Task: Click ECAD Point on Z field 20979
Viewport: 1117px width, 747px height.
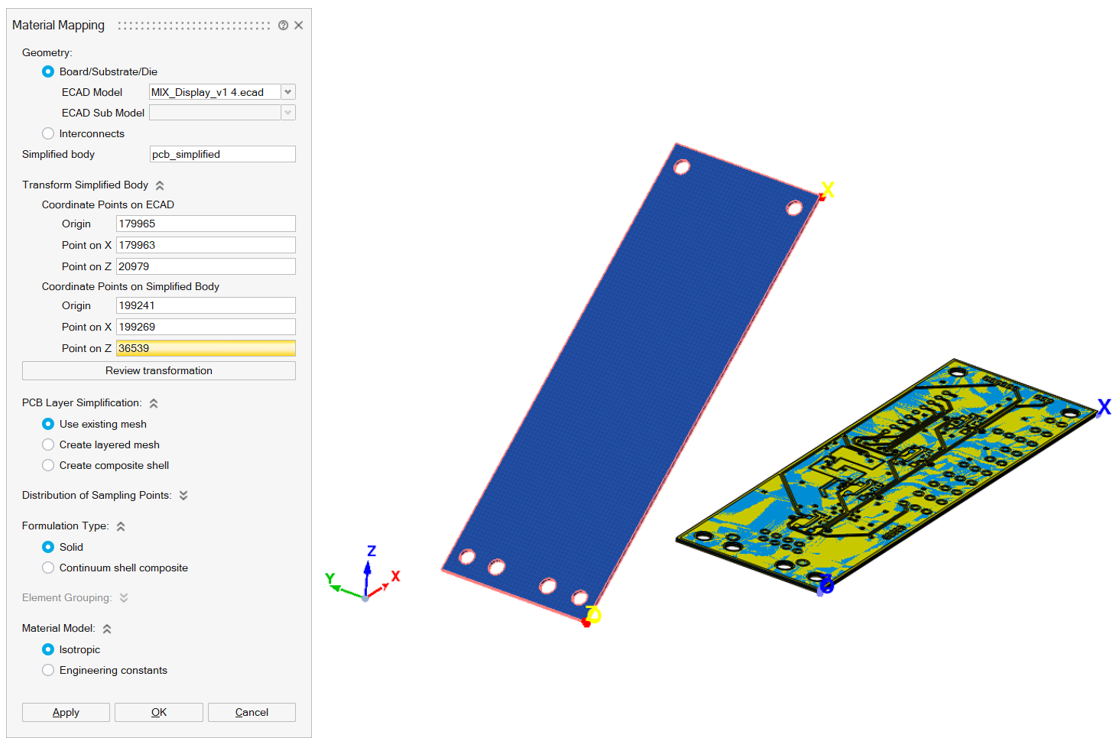Action: tap(205, 266)
